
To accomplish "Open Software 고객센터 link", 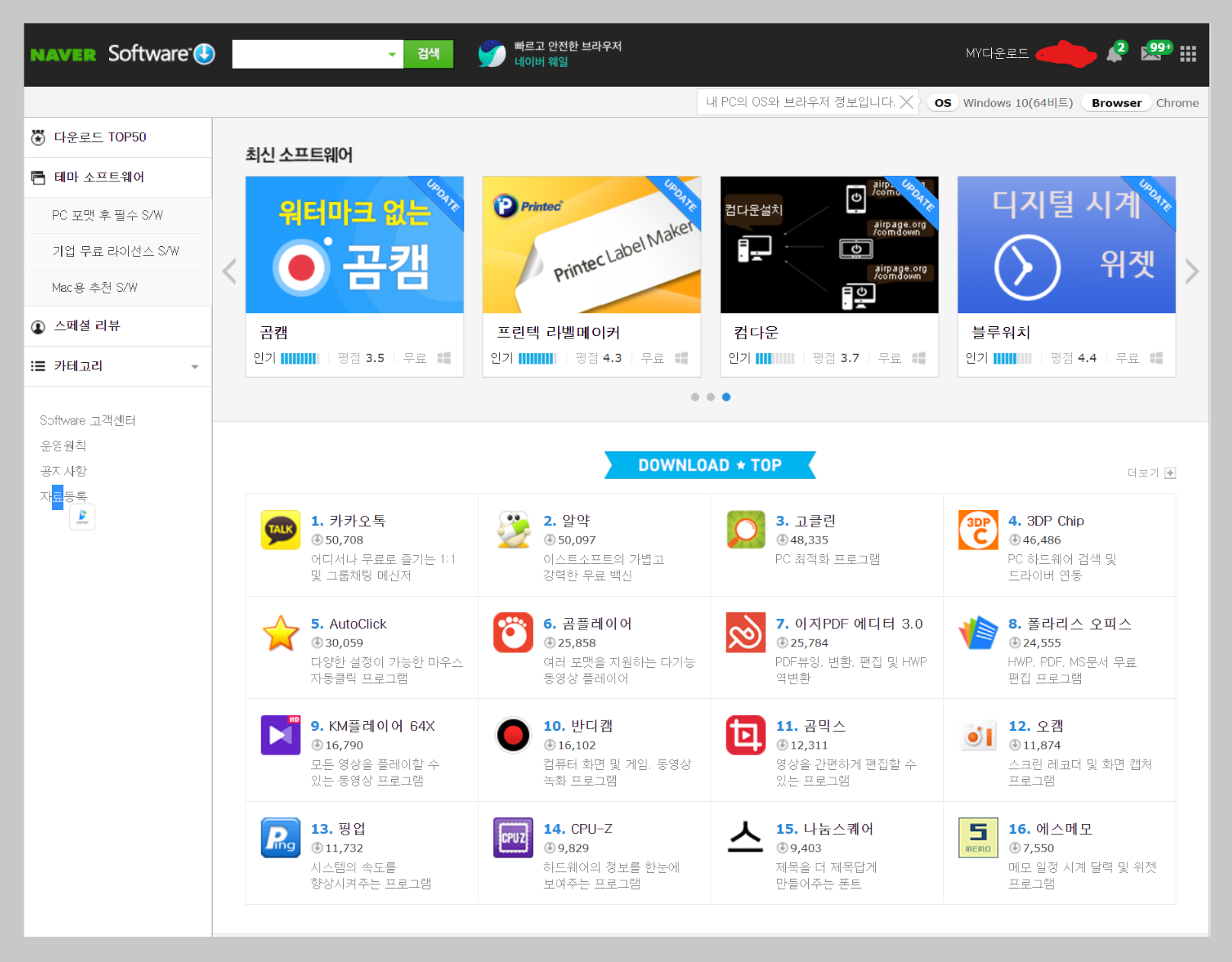I will tap(88, 421).
